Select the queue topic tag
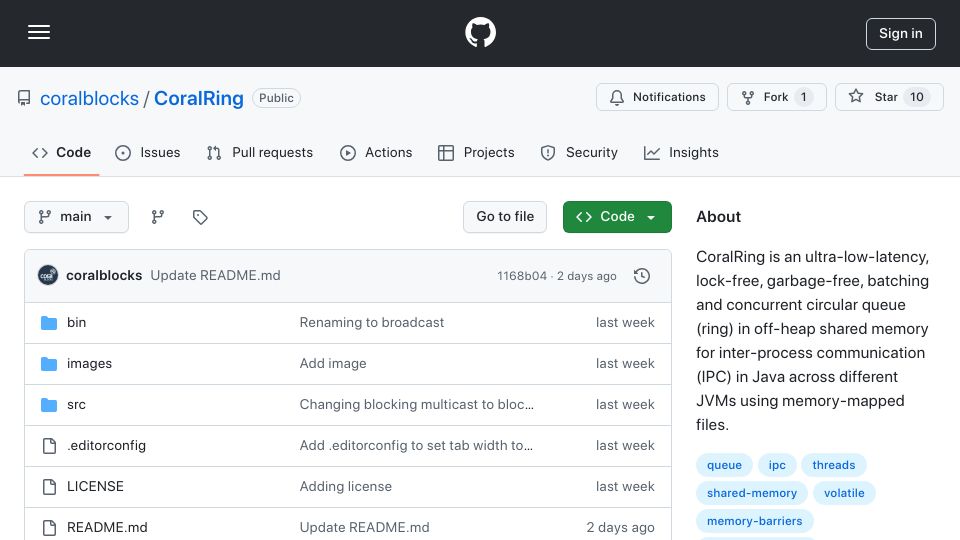Image resolution: width=960 pixels, height=540 pixels. (724, 465)
